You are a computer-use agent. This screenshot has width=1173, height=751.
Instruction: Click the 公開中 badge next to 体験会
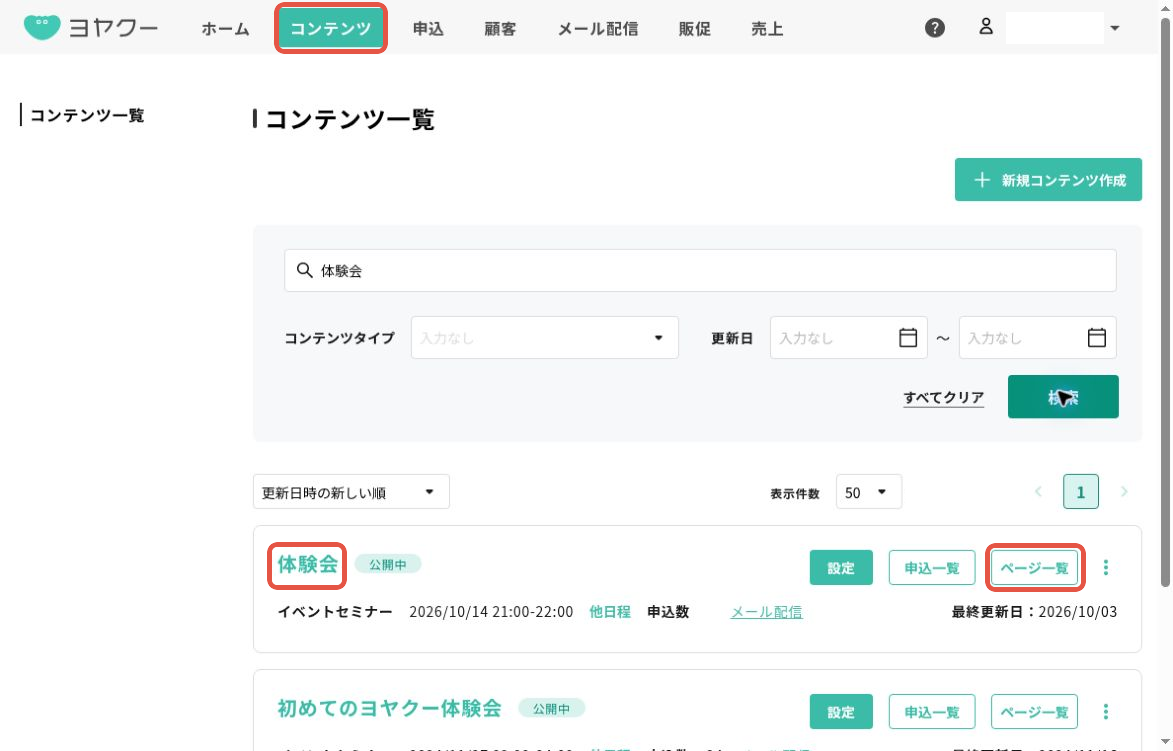pyautogui.click(x=388, y=564)
